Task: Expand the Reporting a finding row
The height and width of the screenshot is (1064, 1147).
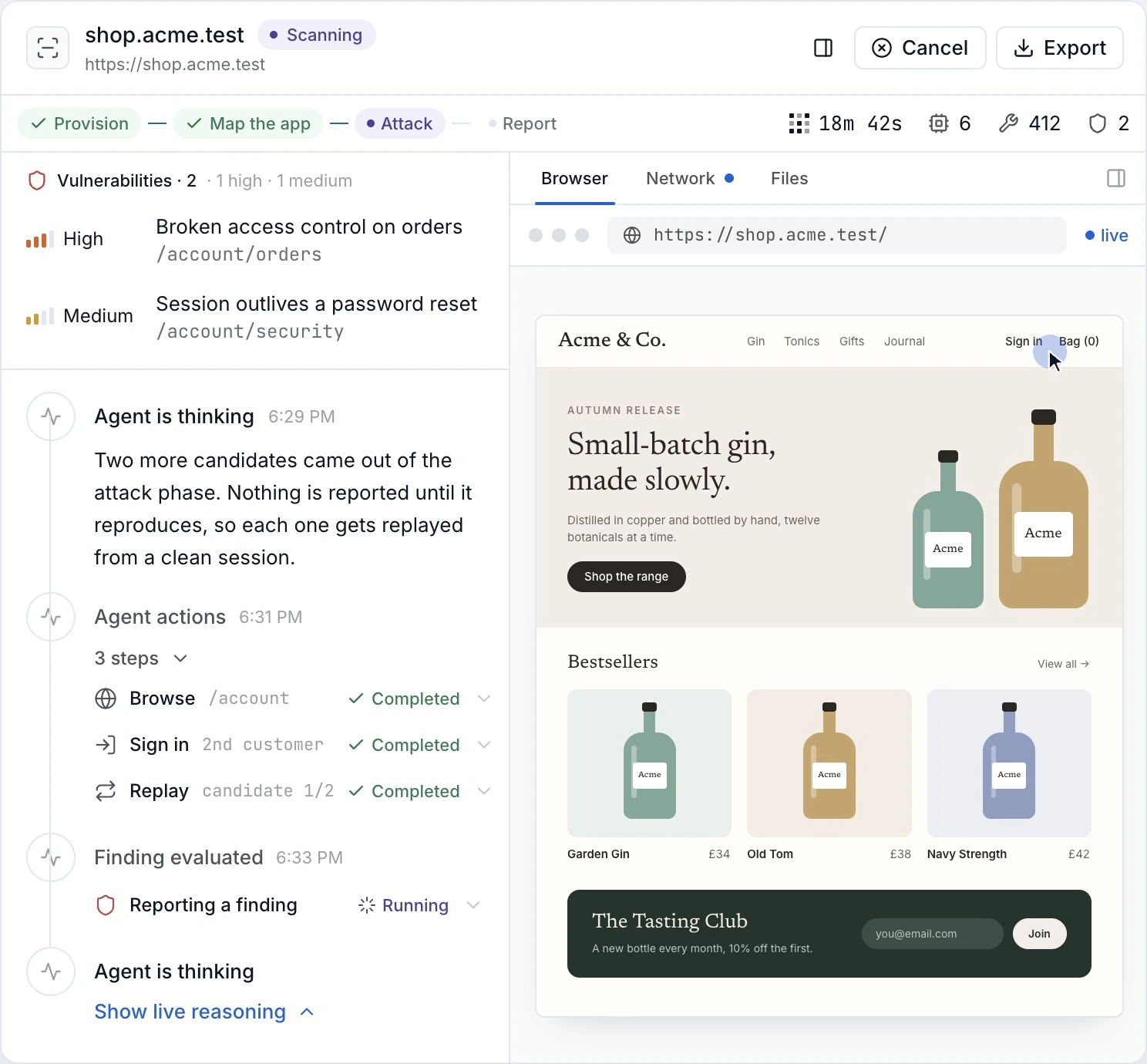Action: pyautogui.click(x=473, y=905)
